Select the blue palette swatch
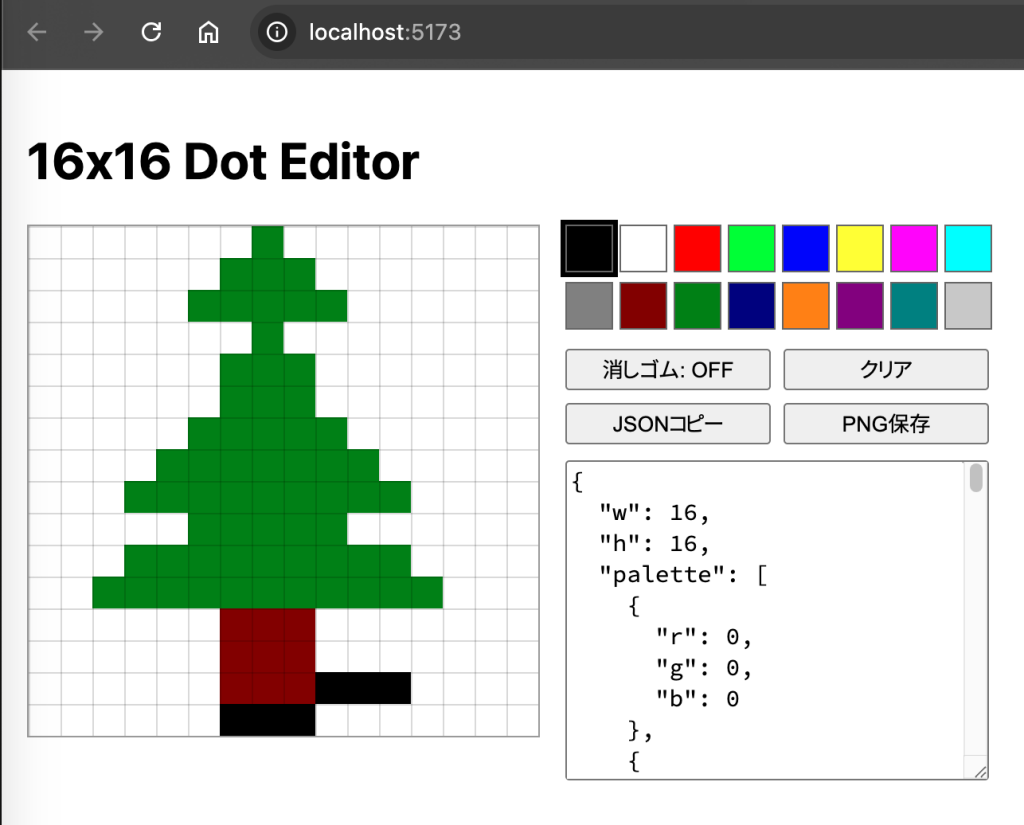This screenshot has height=825, width=1024. (805, 247)
